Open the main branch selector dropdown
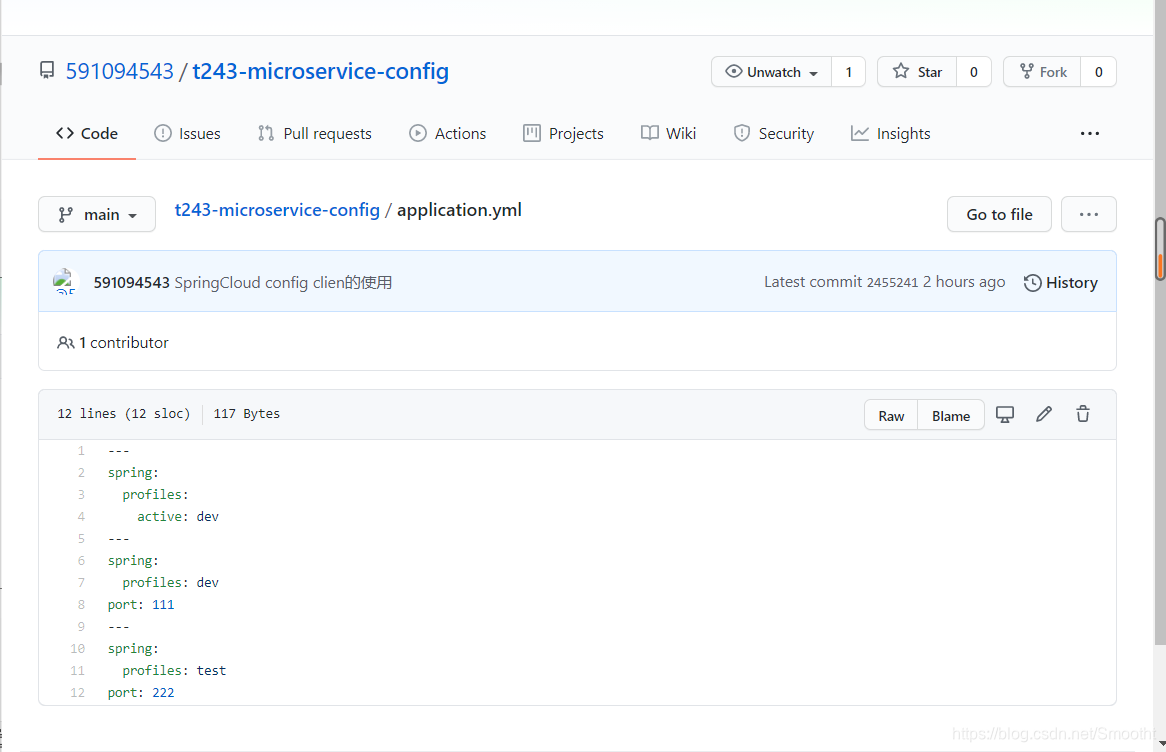Image resolution: width=1166 pixels, height=752 pixels. [97, 214]
